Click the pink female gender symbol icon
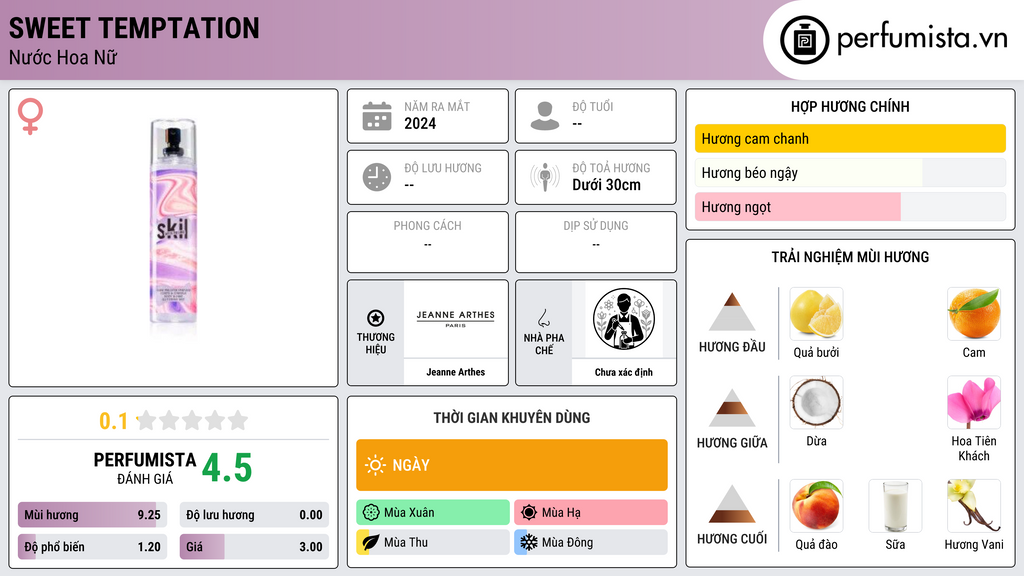 [30, 116]
